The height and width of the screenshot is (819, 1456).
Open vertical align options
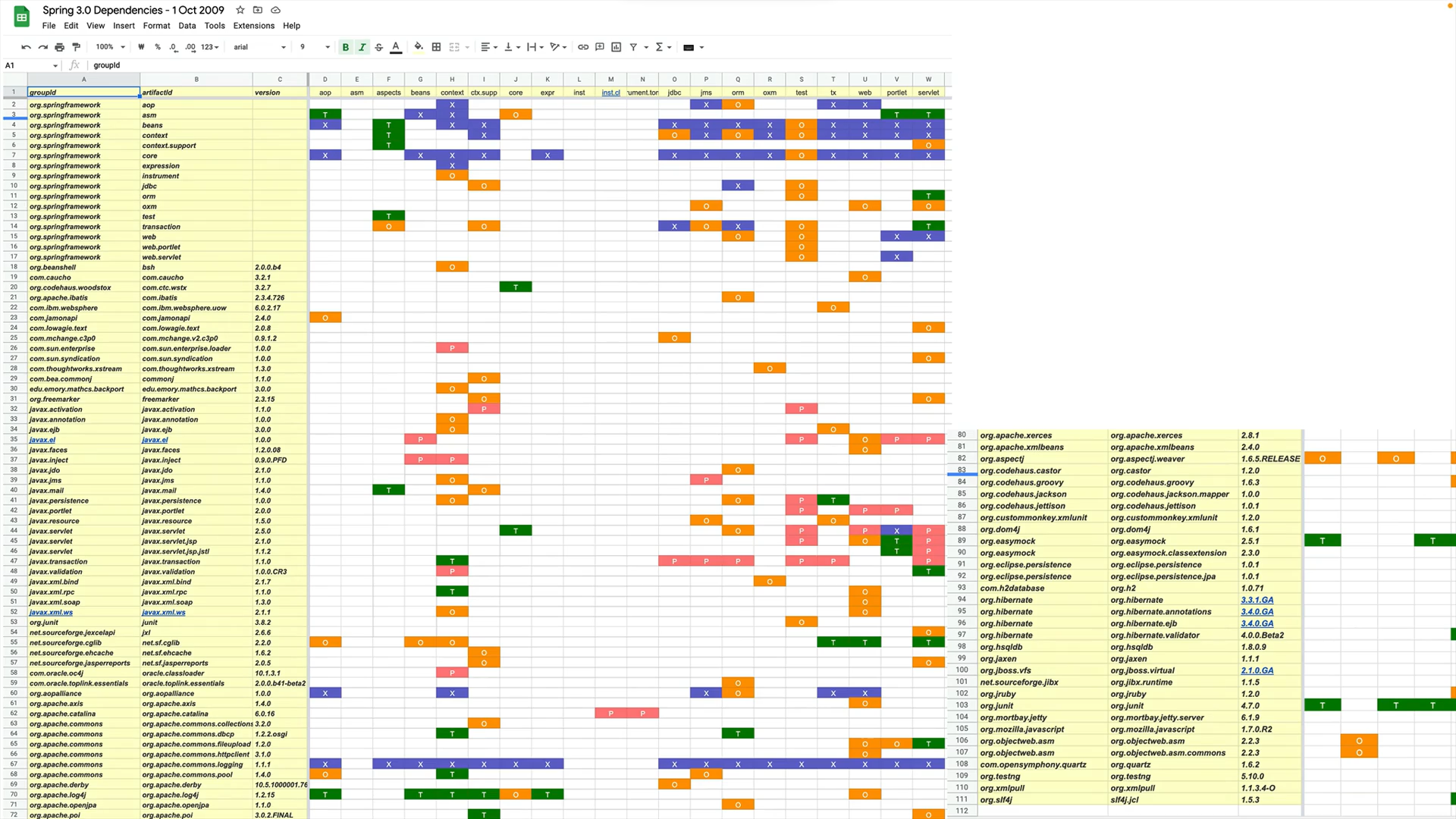[x=513, y=47]
